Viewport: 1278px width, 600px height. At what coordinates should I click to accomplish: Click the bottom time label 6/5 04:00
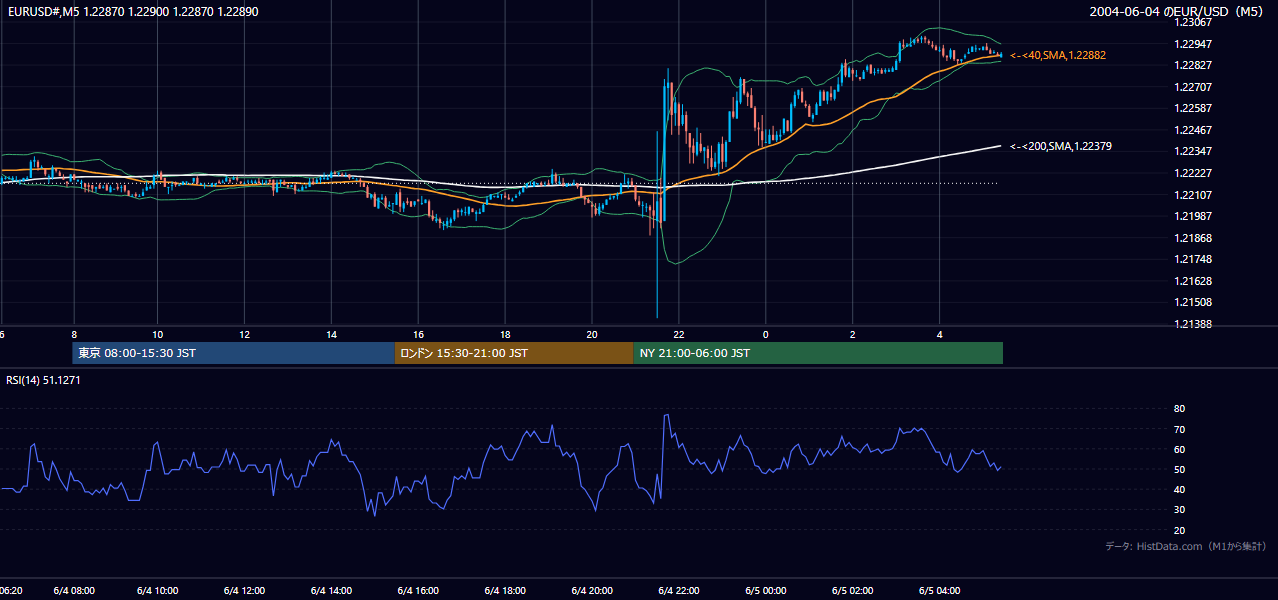pos(940,591)
